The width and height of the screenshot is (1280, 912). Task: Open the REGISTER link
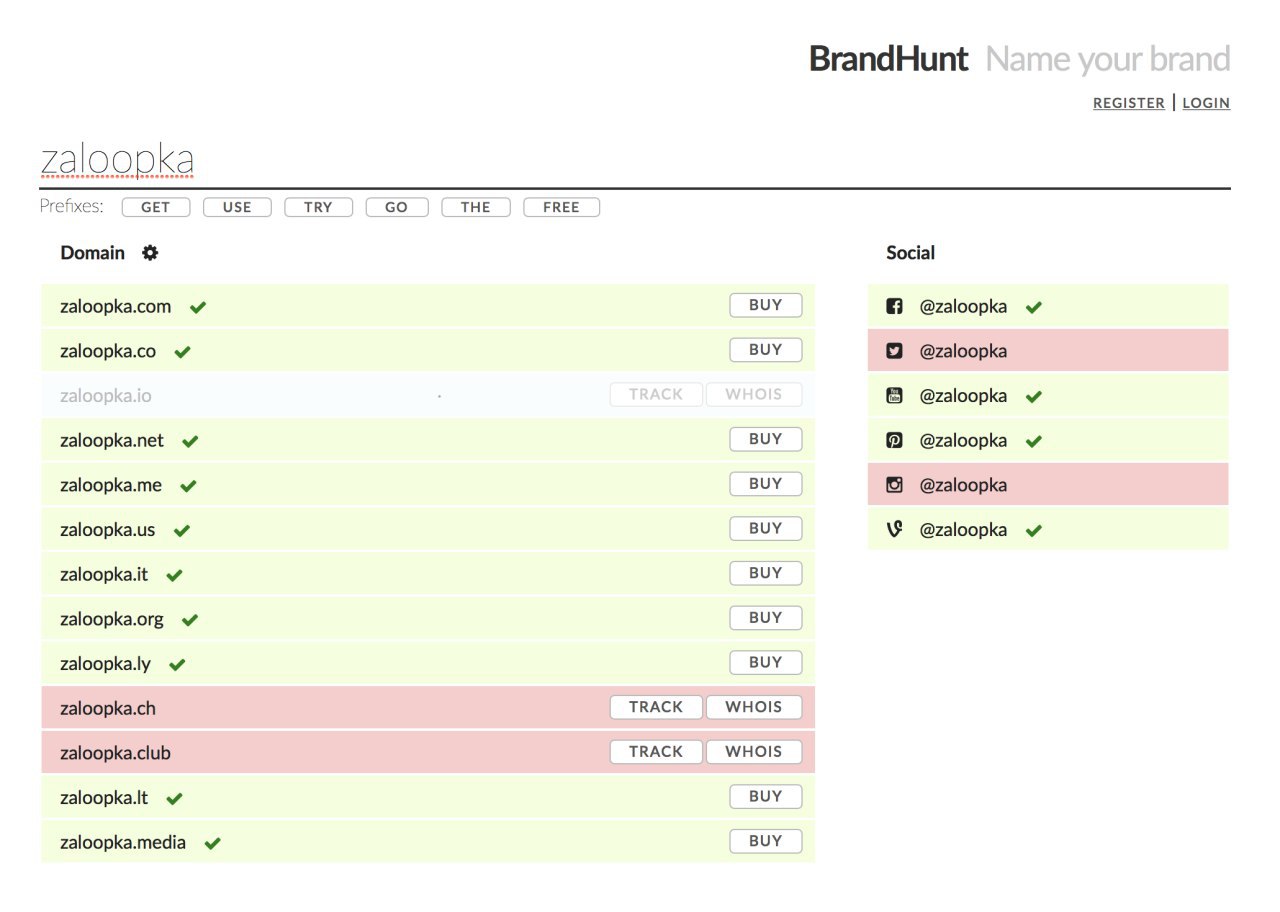(x=1129, y=103)
